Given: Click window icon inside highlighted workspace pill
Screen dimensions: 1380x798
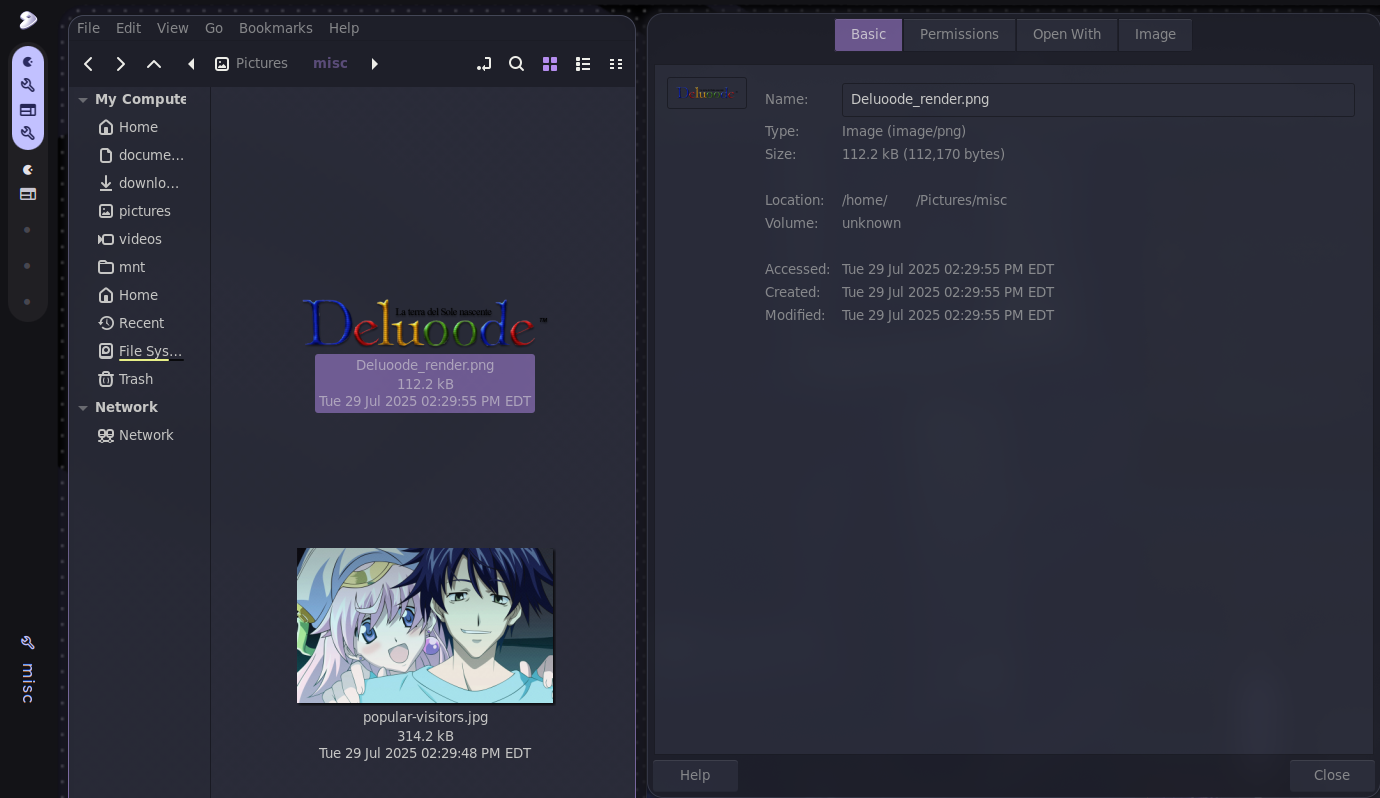Looking at the screenshot, I should click(x=28, y=110).
